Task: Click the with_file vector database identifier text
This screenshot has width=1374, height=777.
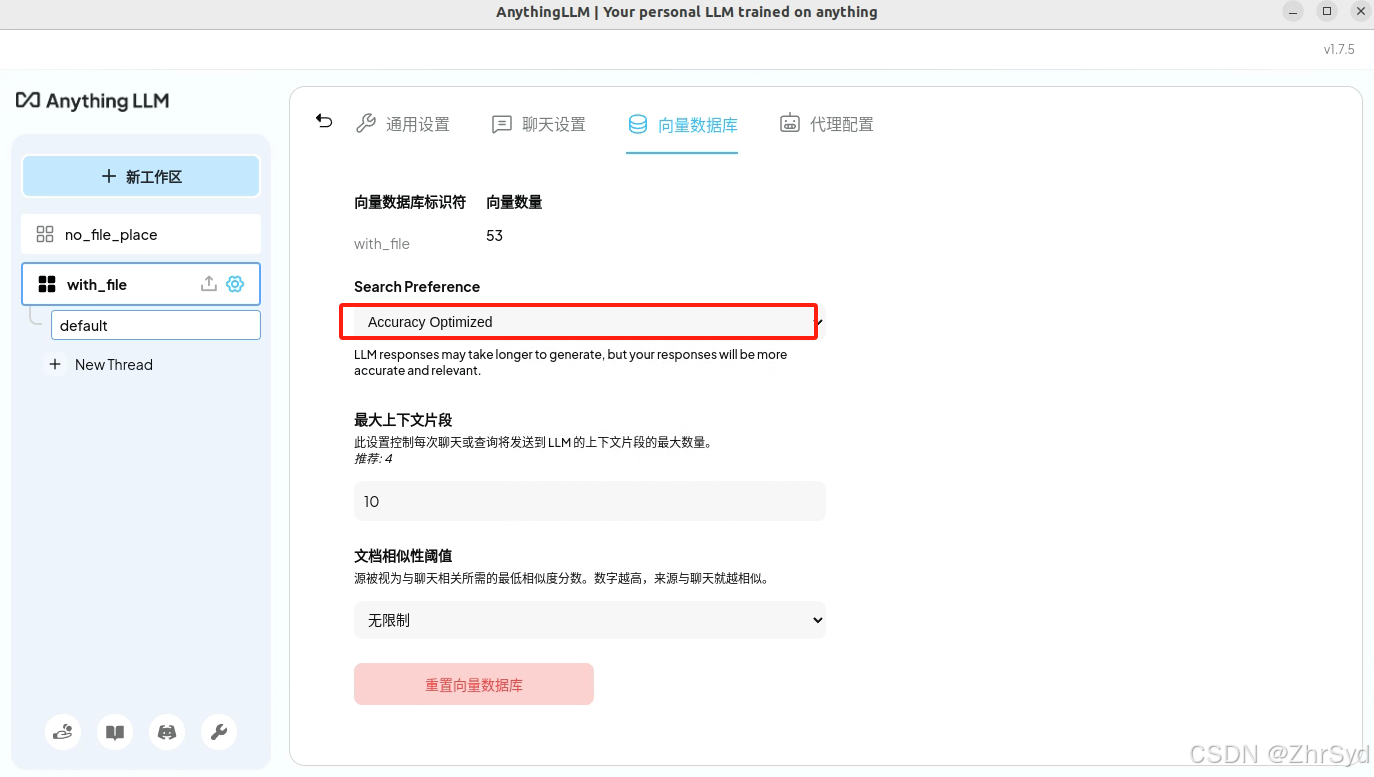Action: 382,244
